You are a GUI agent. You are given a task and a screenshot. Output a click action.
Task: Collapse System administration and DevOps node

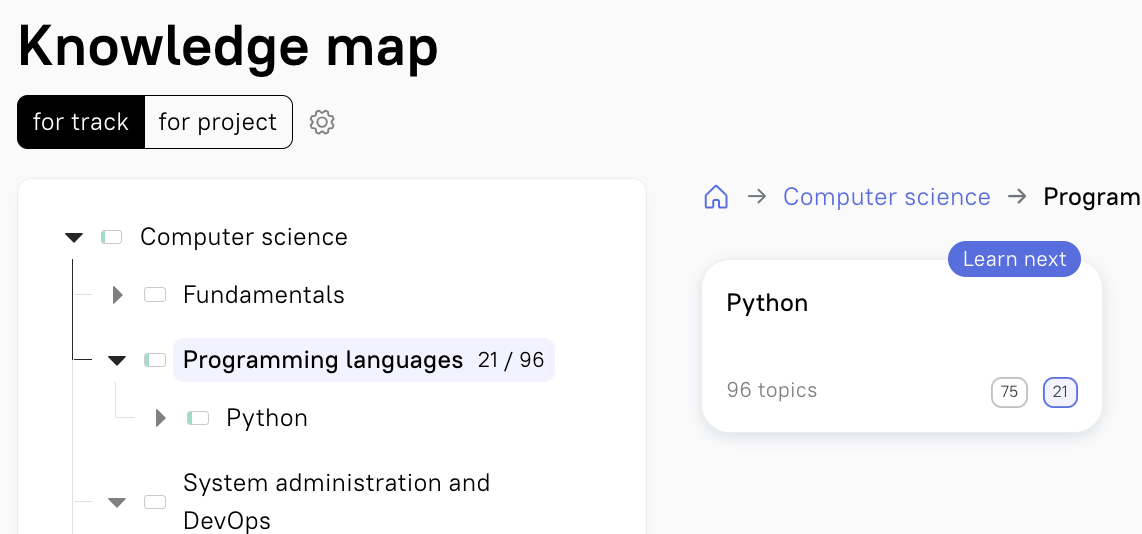117,502
